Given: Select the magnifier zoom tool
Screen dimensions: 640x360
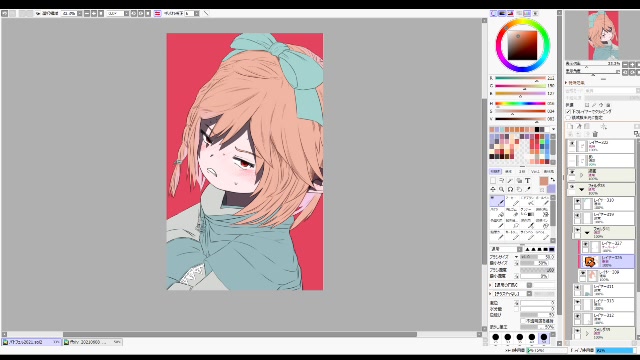Looking at the screenshot, I should coord(501,189).
